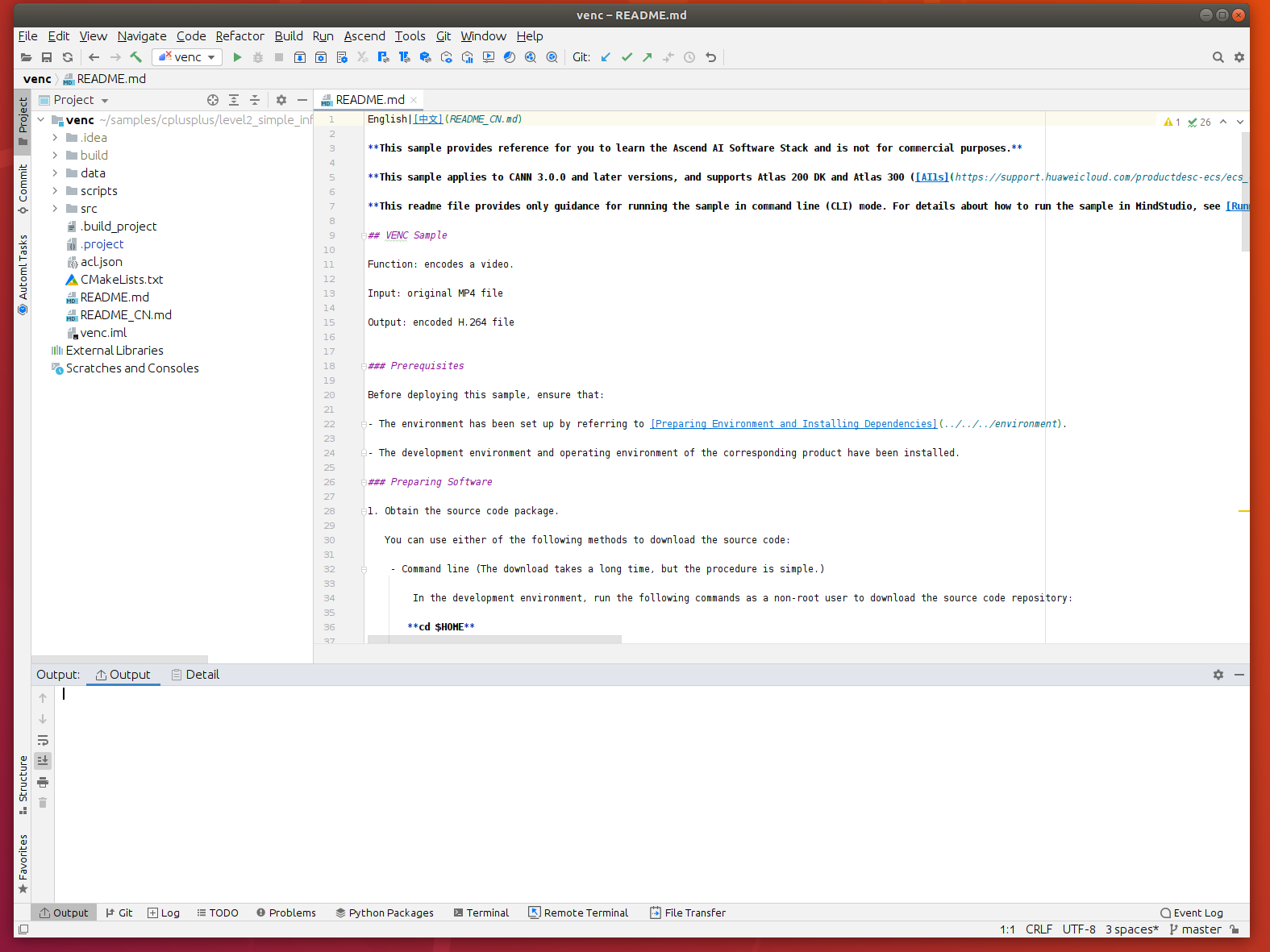Expand the src folder in project tree
The height and width of the screenshot is (952, 1270).
pos(55,209)
